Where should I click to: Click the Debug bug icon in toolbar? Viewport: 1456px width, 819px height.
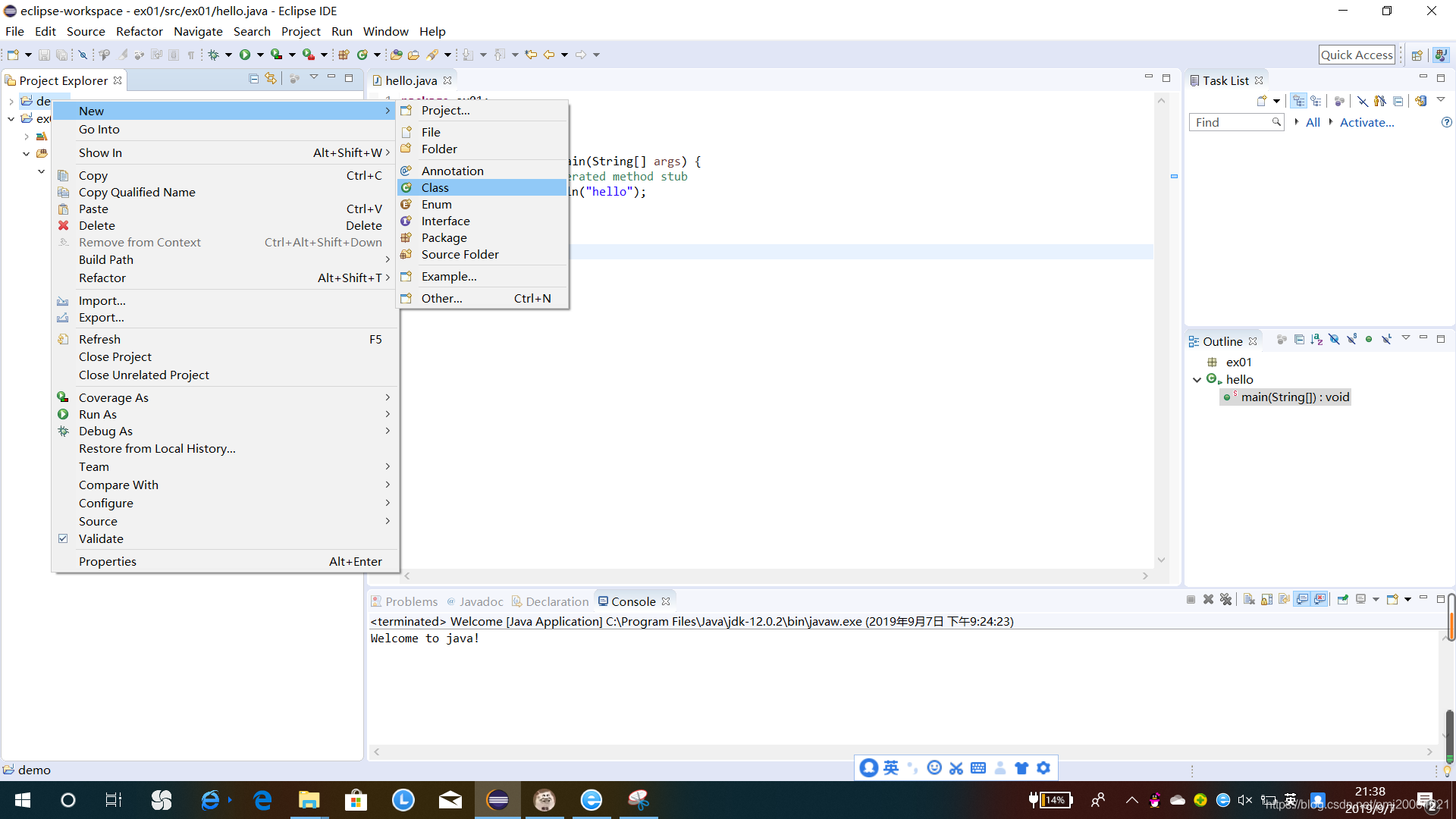214,55
